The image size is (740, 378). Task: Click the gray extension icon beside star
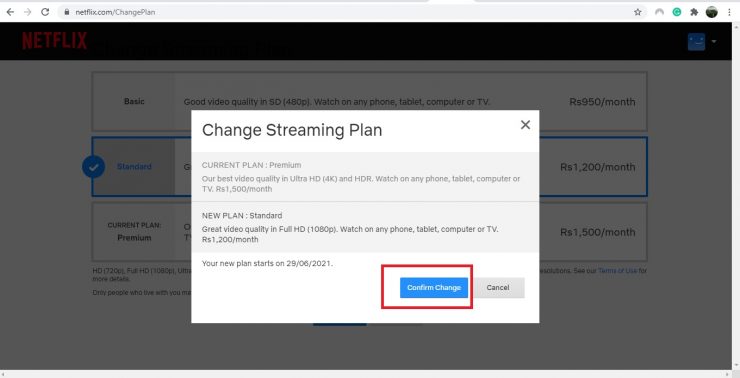659,12
